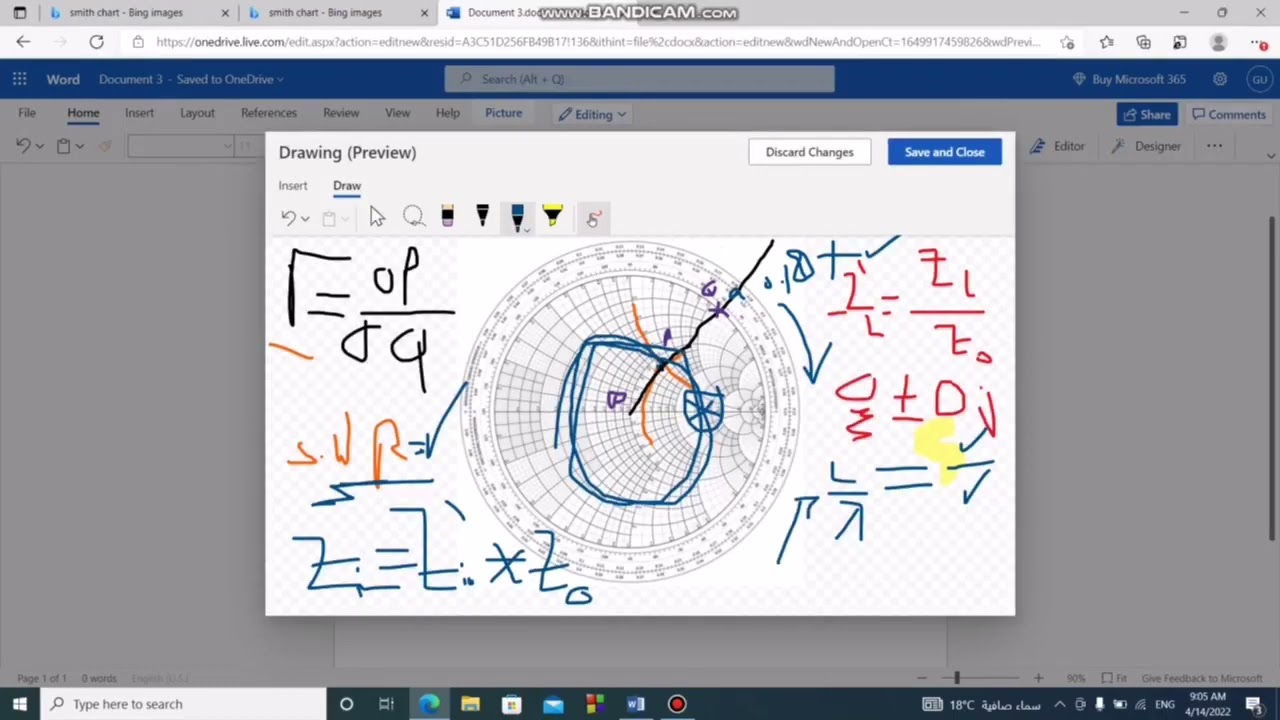
Task: Adjust the zoom slider handle
Action: click(x=957, y=678)
